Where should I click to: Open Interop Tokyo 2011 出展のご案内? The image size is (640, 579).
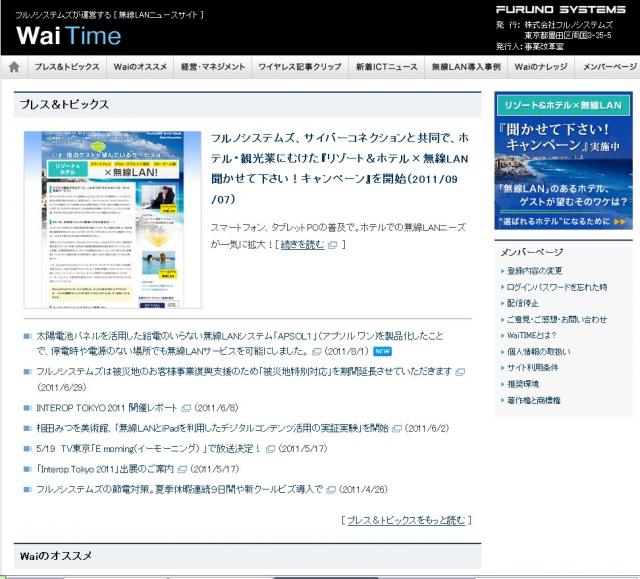[105, 469]
